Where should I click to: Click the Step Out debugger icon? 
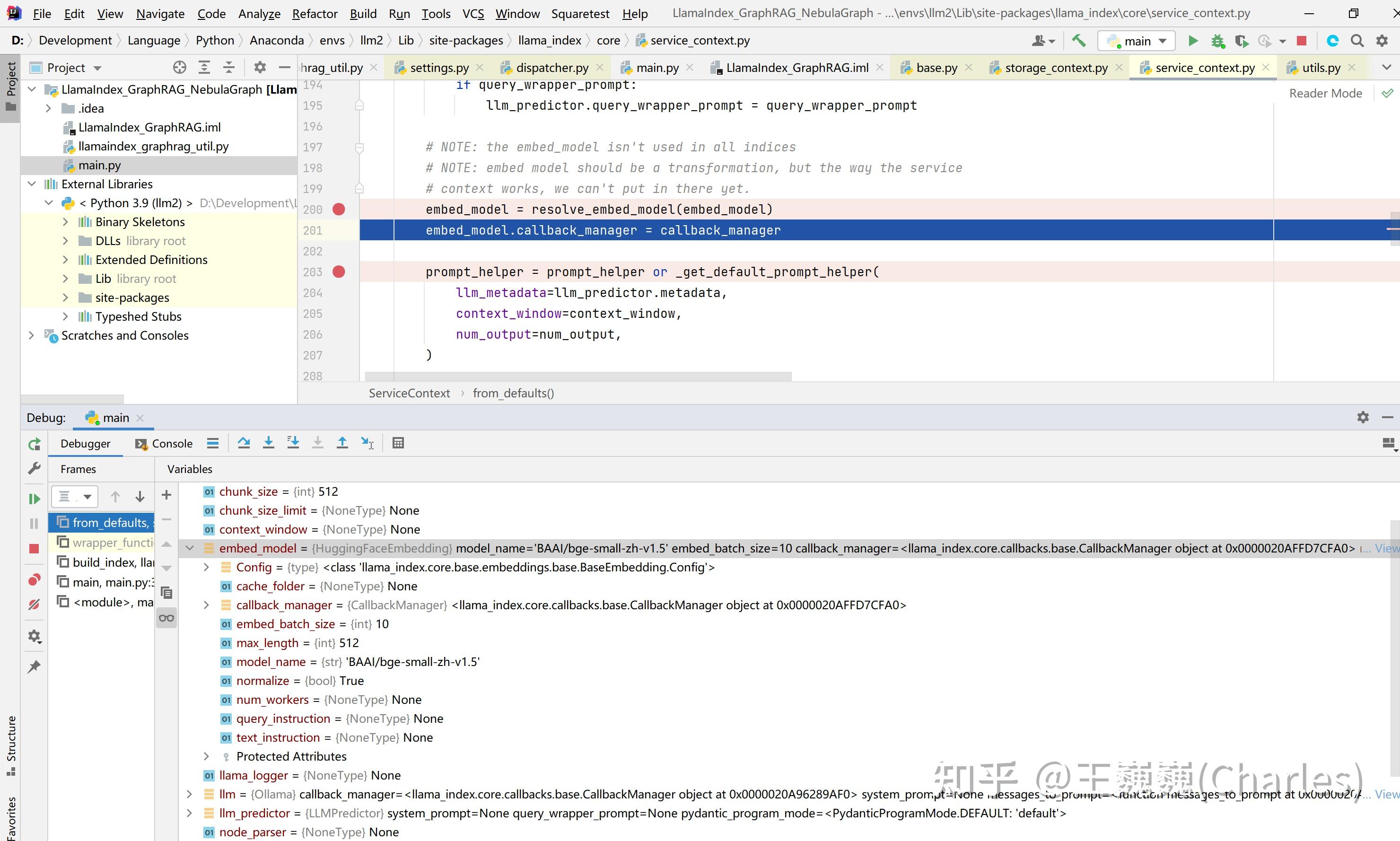pos(342,443)
